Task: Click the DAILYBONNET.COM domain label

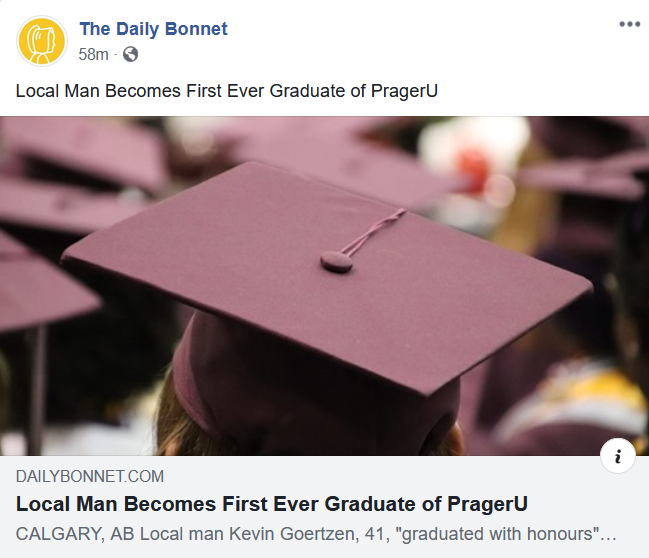Action: click(90, 476)
